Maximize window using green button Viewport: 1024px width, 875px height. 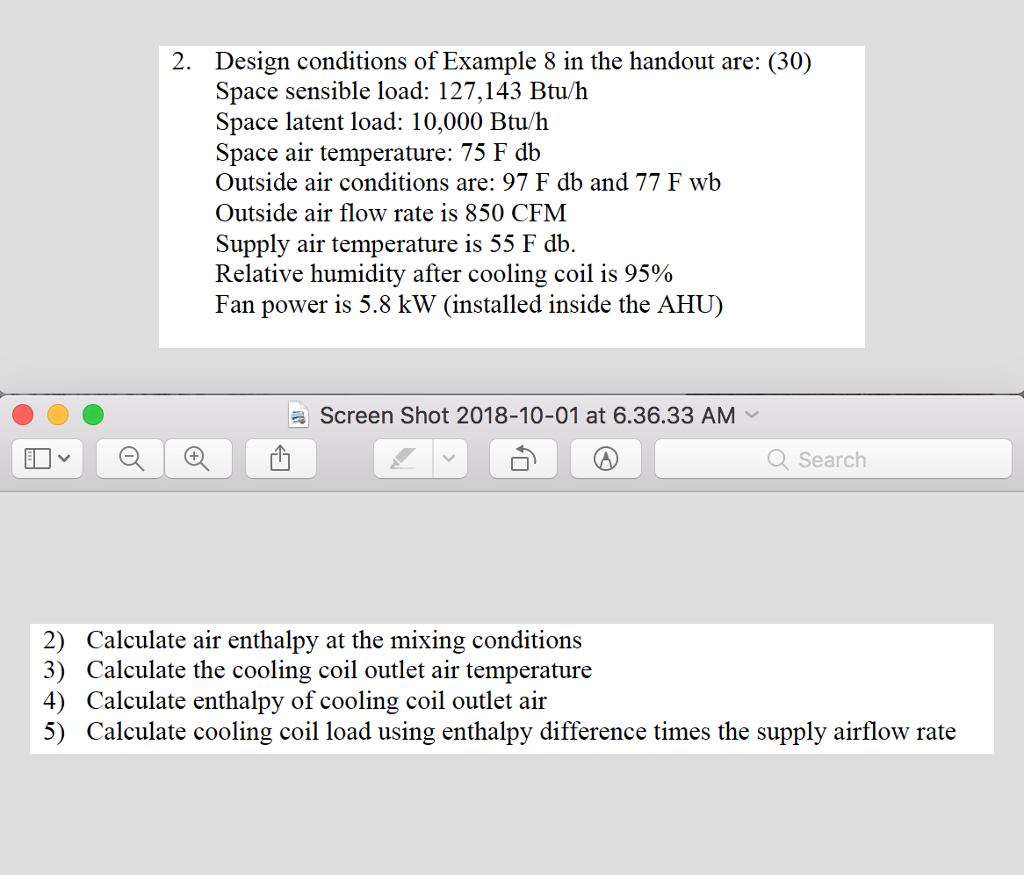[93, 415]
